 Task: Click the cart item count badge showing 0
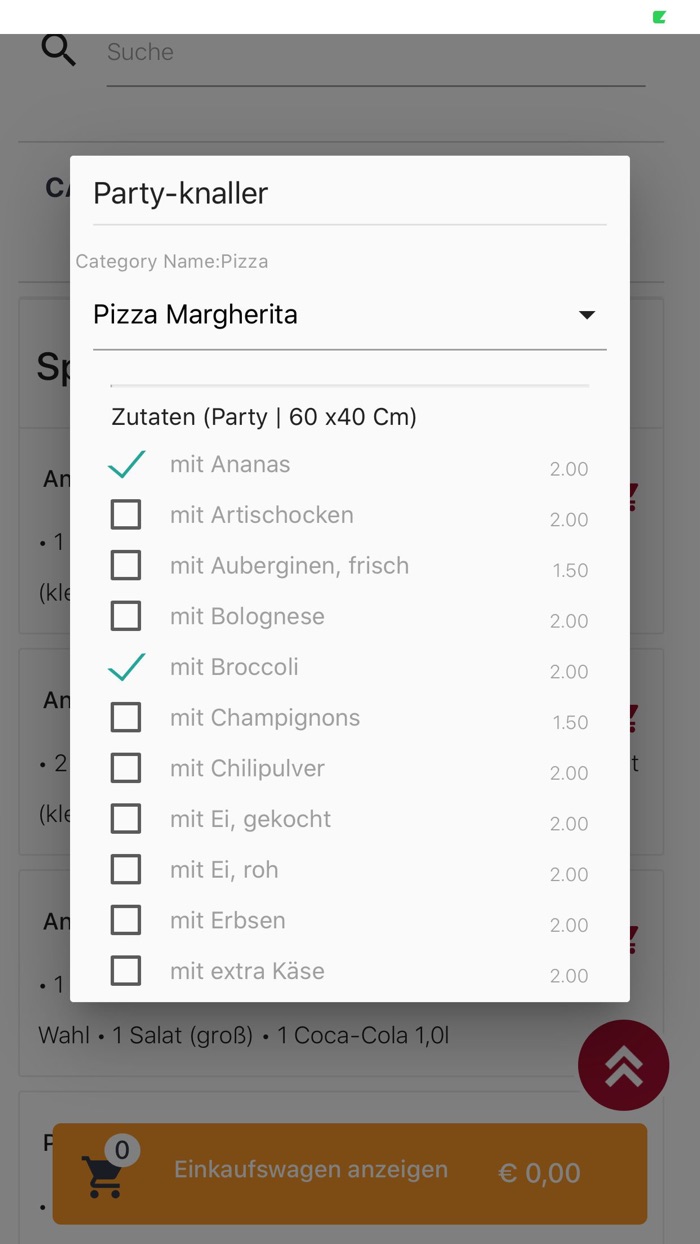tap(122, 1150)
